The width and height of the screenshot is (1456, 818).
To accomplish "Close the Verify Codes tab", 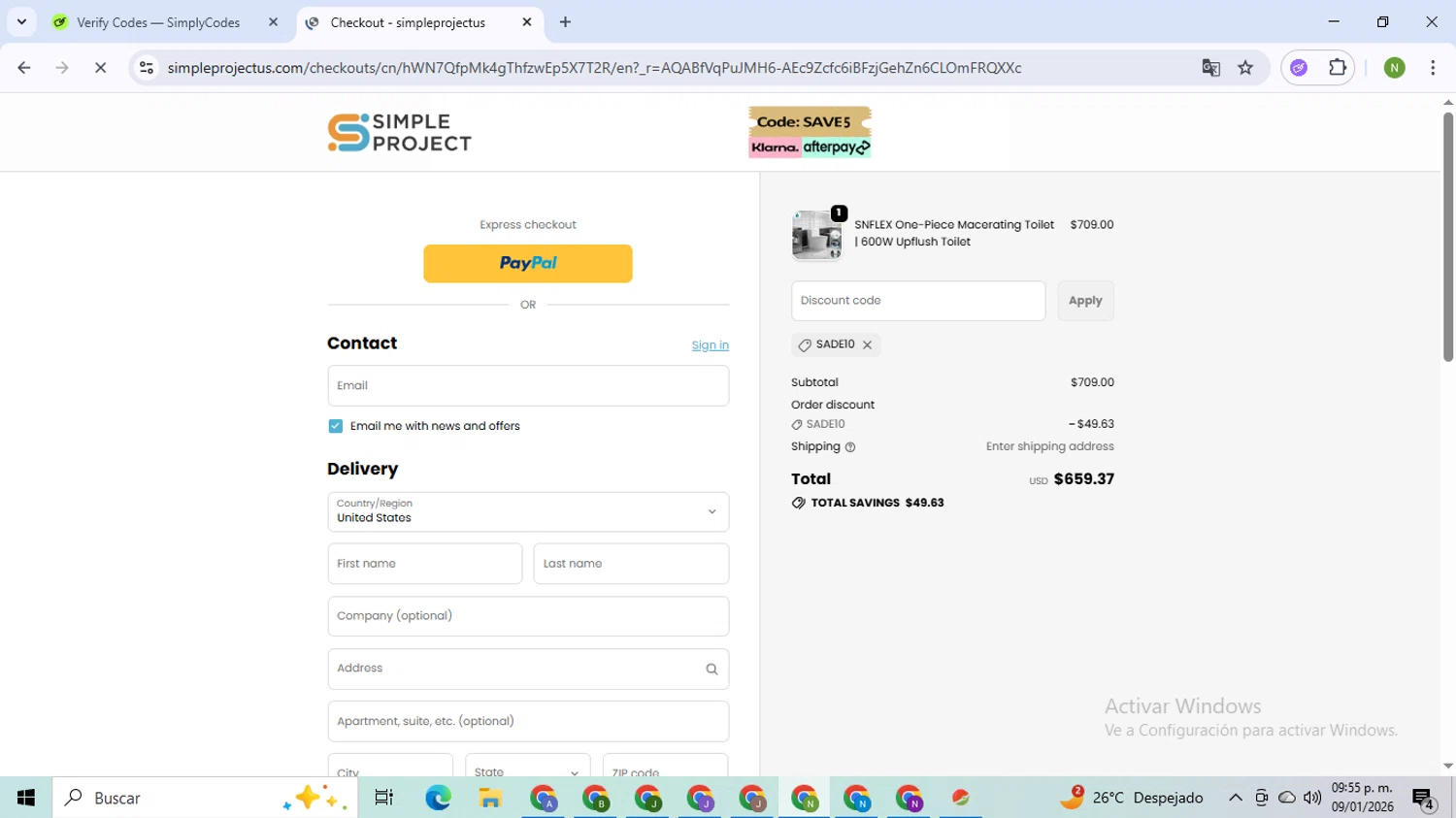I will click(x=273, y=22).
